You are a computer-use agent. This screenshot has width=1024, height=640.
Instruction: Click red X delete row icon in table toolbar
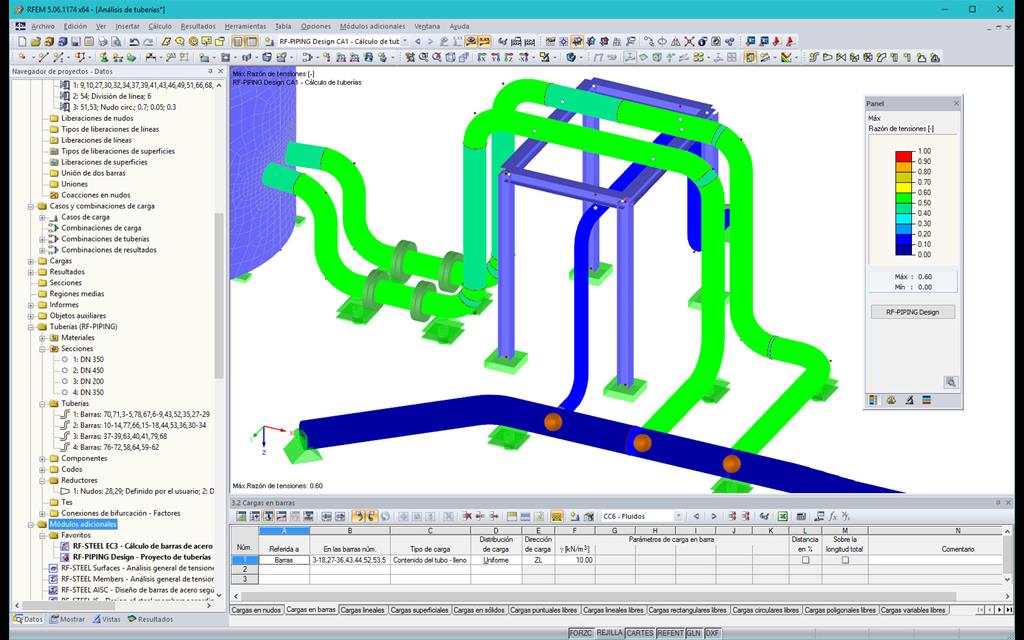pyautogui.click(x=467, y=517)
